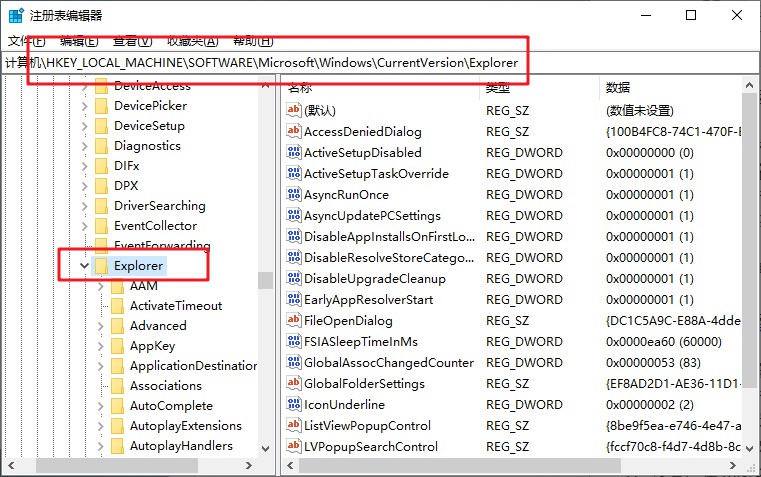Click the tree pane vertical scrollbar thumb
This screenshot has height=477, width=761.
point(265,280)
